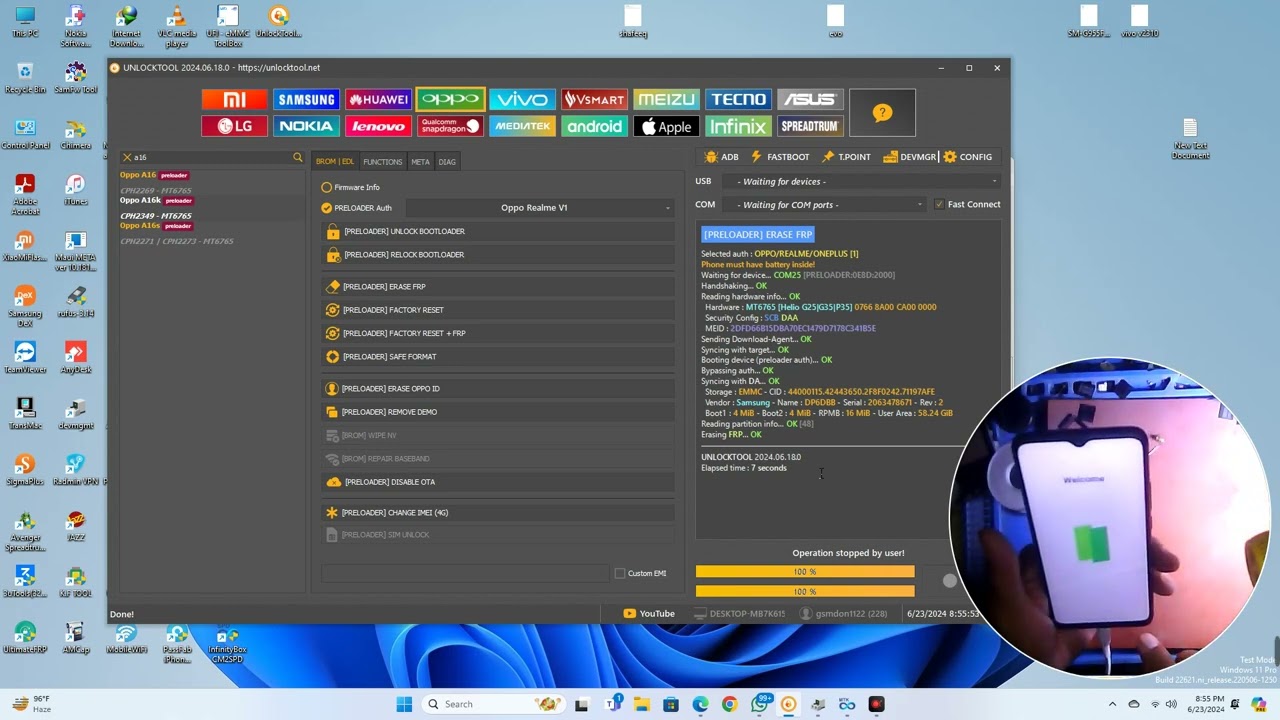Image resolution: width=1280 pixels, height=720 pixels.
Task: Clear the search with the X icon
Action: click(x=127, y=157)
